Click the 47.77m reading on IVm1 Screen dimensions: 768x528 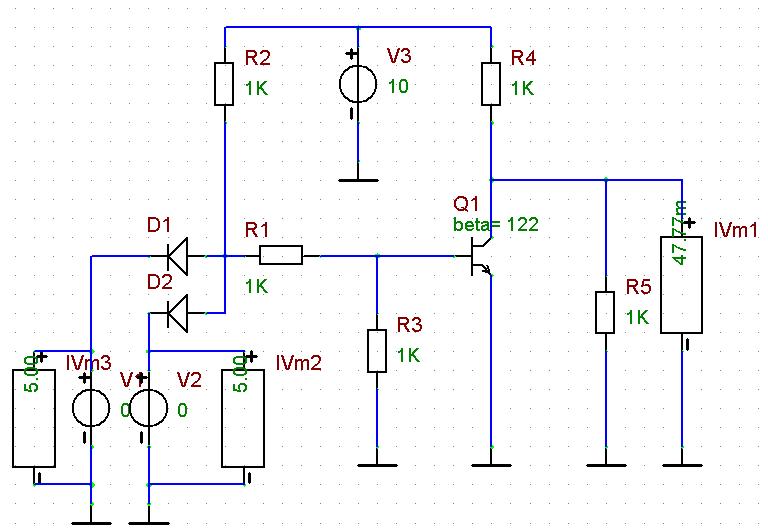point(680,233)
